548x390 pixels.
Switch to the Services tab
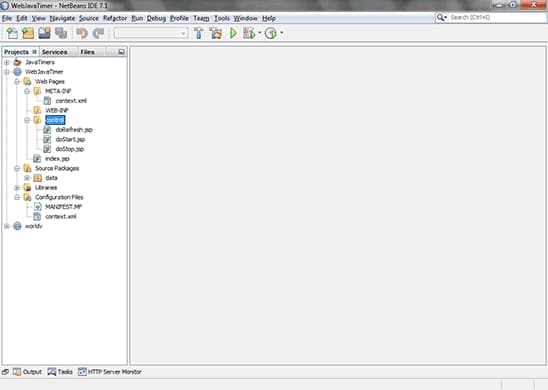coord(55,52)
